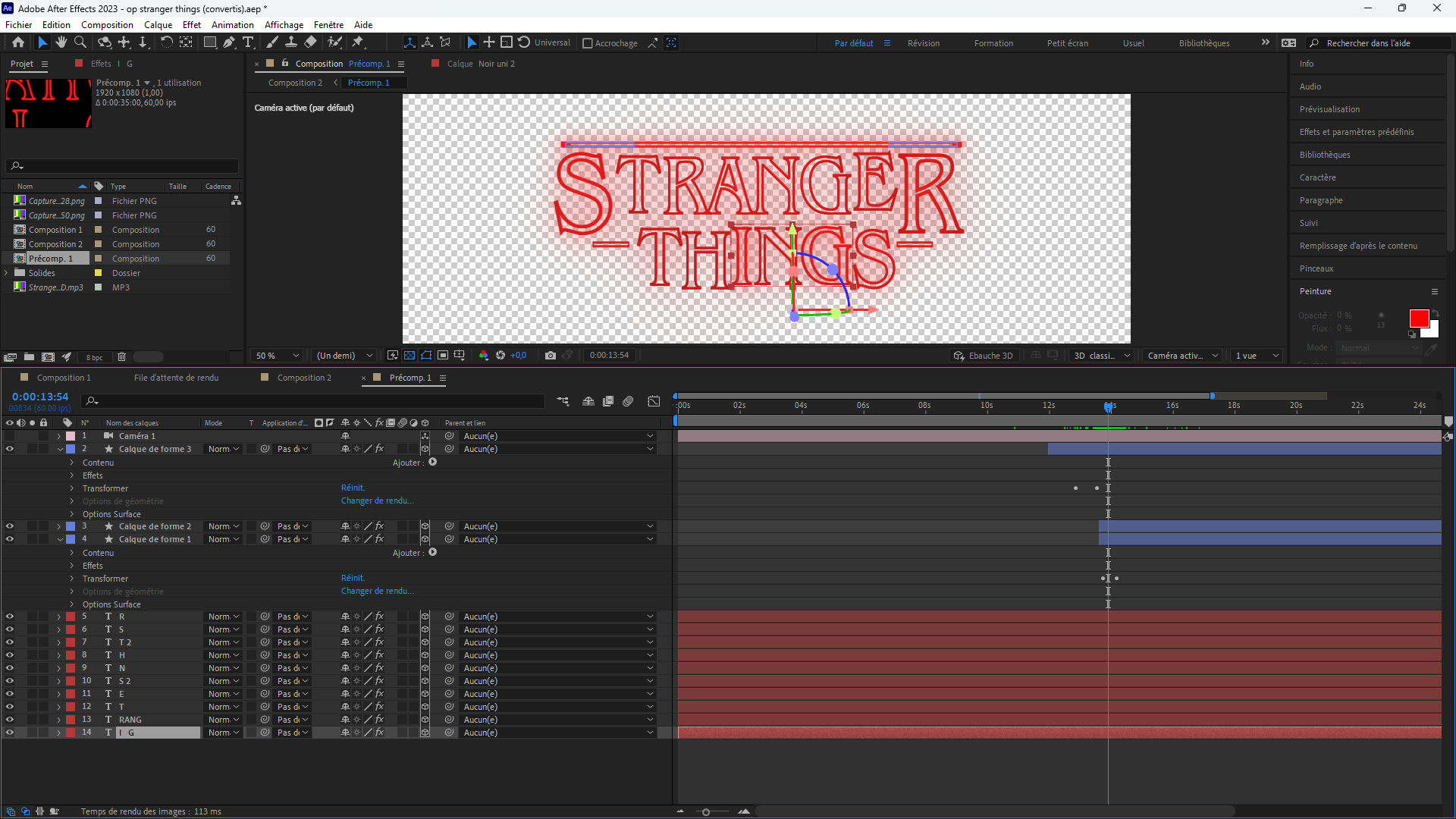The width and height of the screenshot is (1456, 819).
Task: Toggle visibility of text layer RANG
Action: (10, 720)
